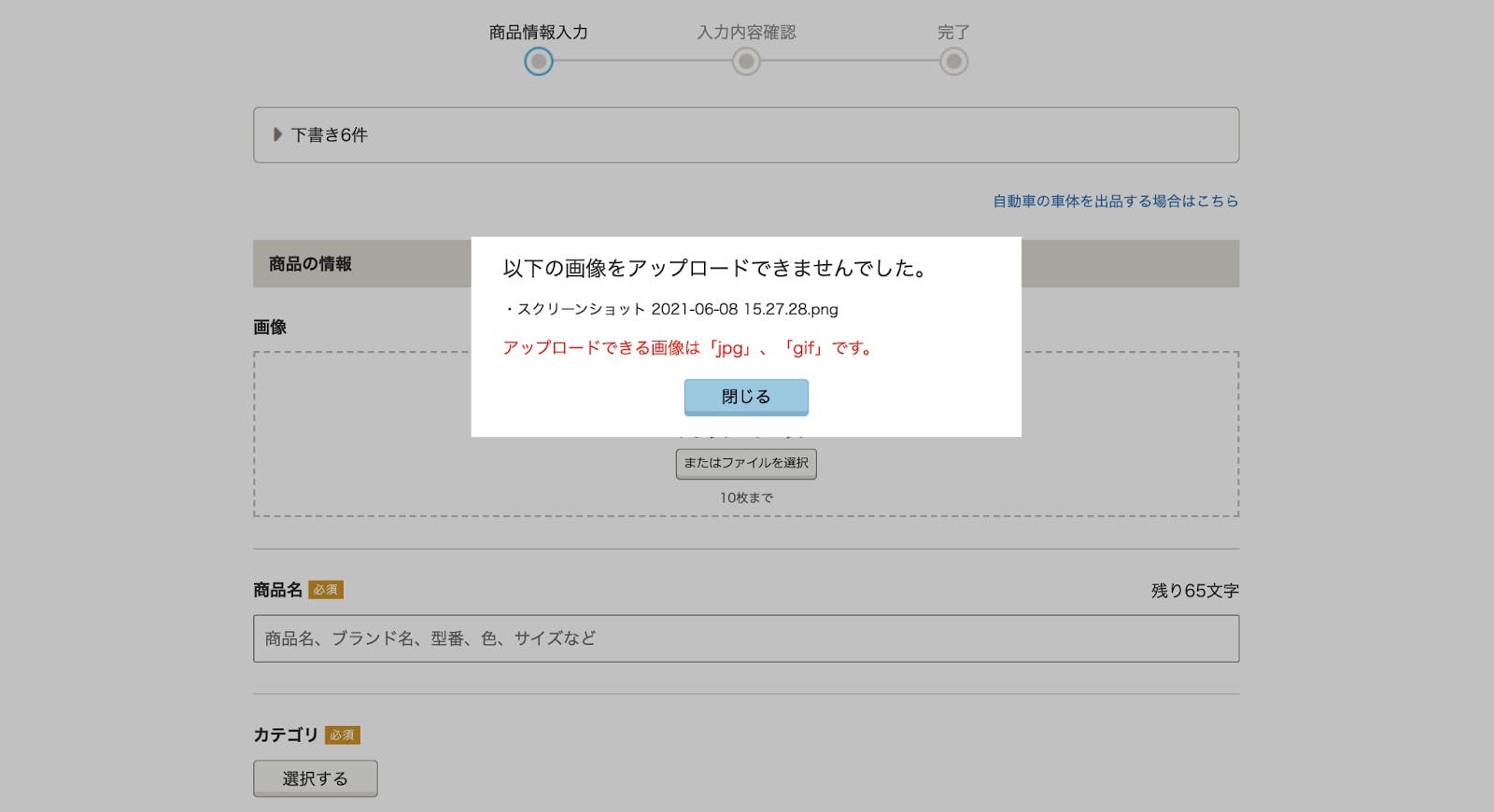Click the red jpg/gif error message
Screen dimensions: 1494x812
688,348
